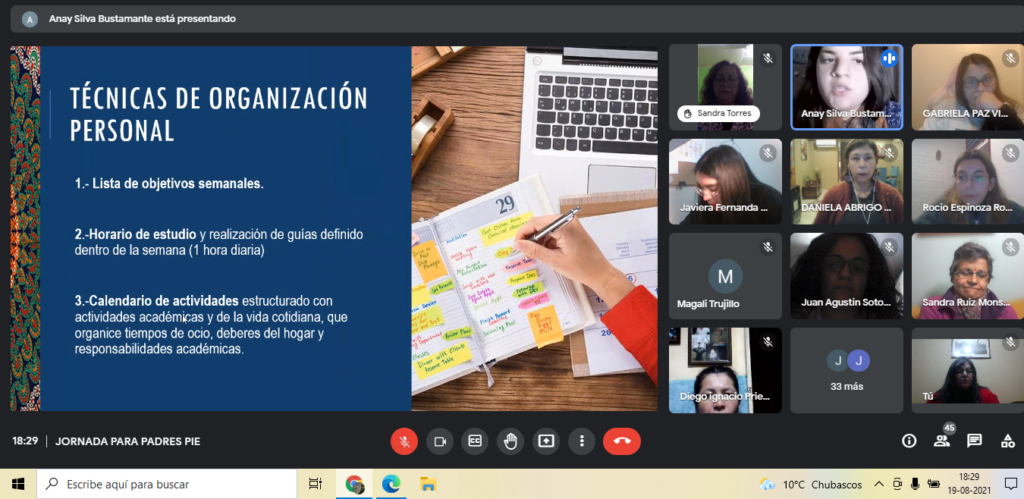Show the participants list with badge 45

coord(942,440)
